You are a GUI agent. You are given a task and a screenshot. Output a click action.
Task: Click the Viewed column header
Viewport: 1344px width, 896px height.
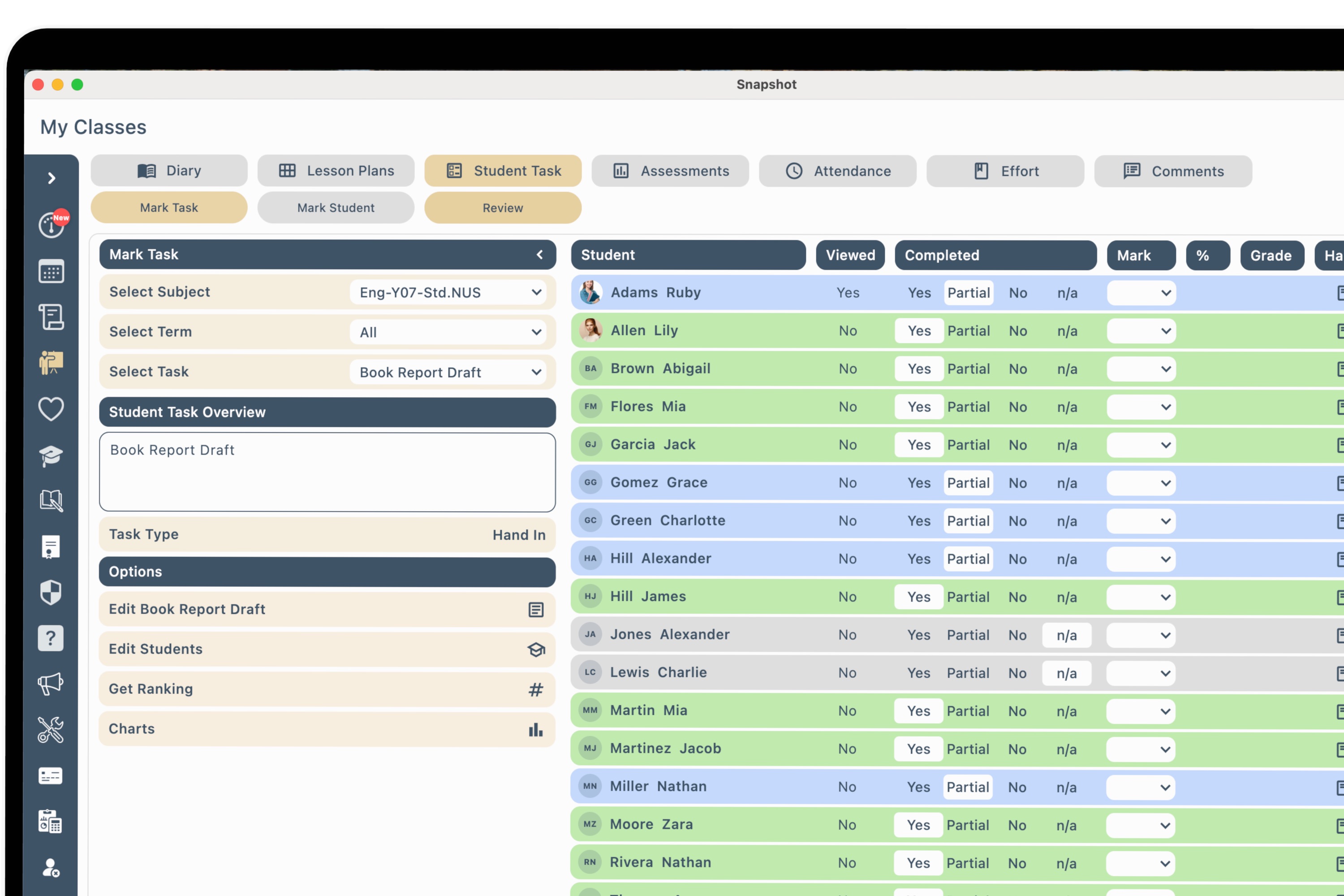point(850,255)
